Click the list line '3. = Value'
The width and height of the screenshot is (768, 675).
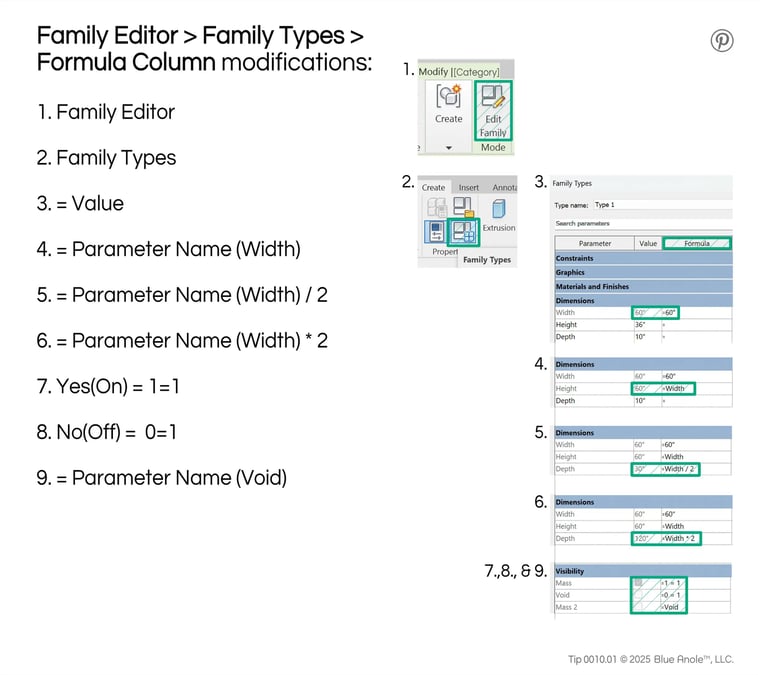coord(80,203)
